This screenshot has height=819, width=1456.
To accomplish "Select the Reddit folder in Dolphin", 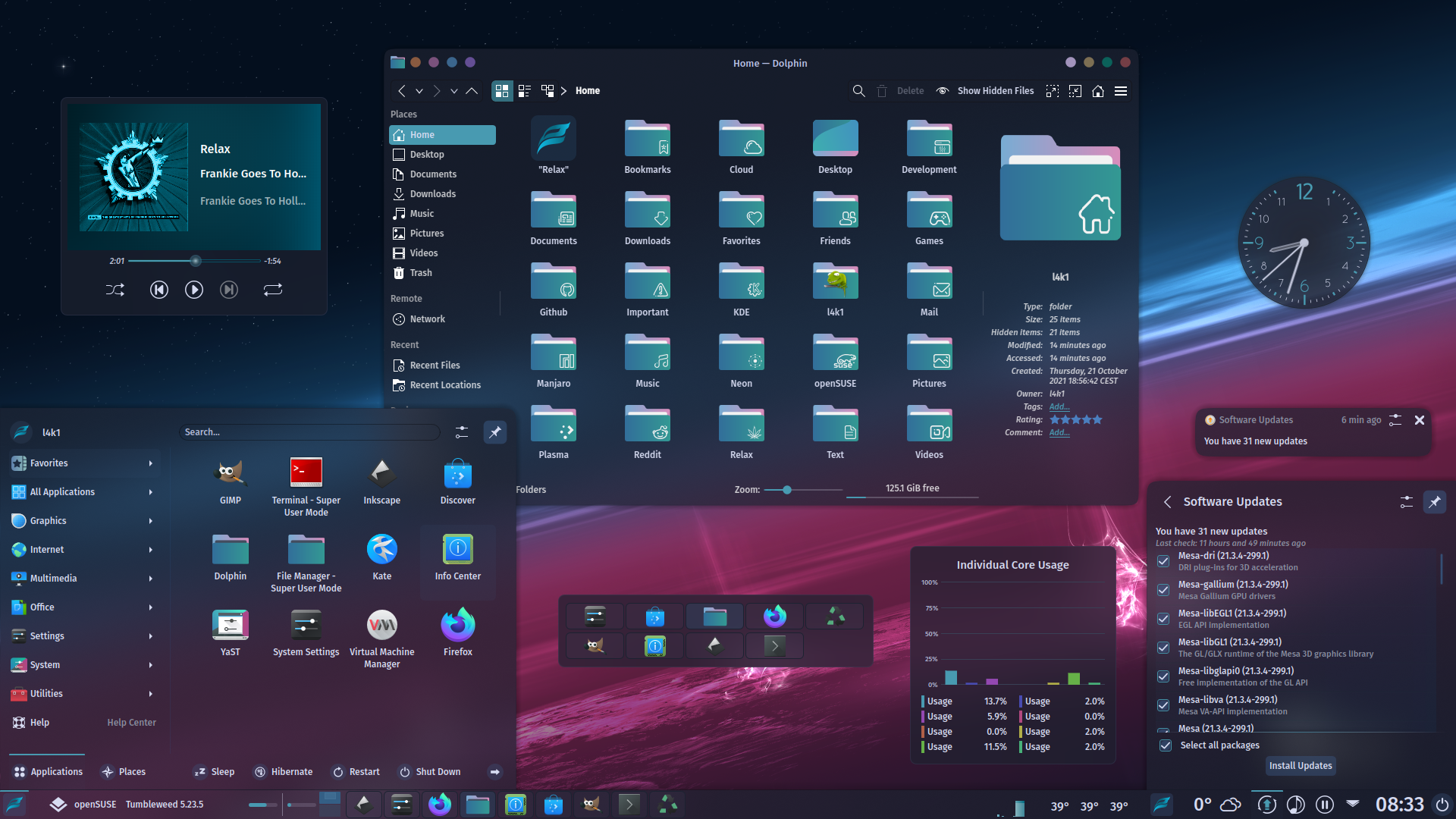I will (x=648, y=432).
